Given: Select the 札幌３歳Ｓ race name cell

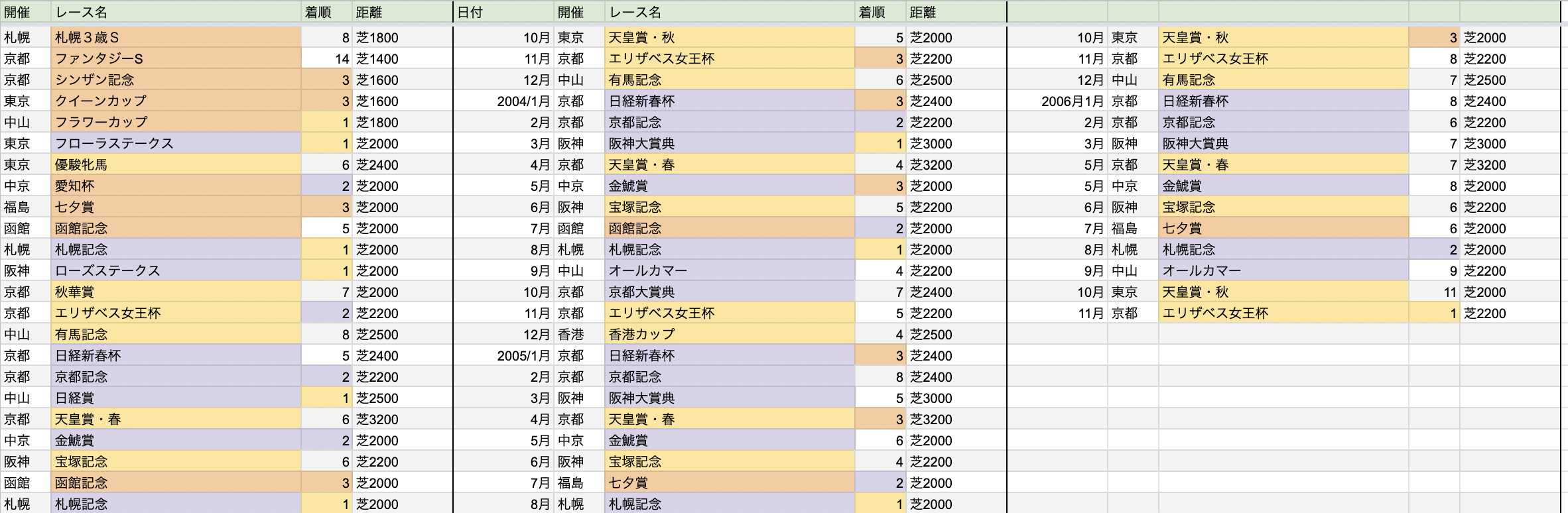Looking at the screenshot, I should pos(176,38).
